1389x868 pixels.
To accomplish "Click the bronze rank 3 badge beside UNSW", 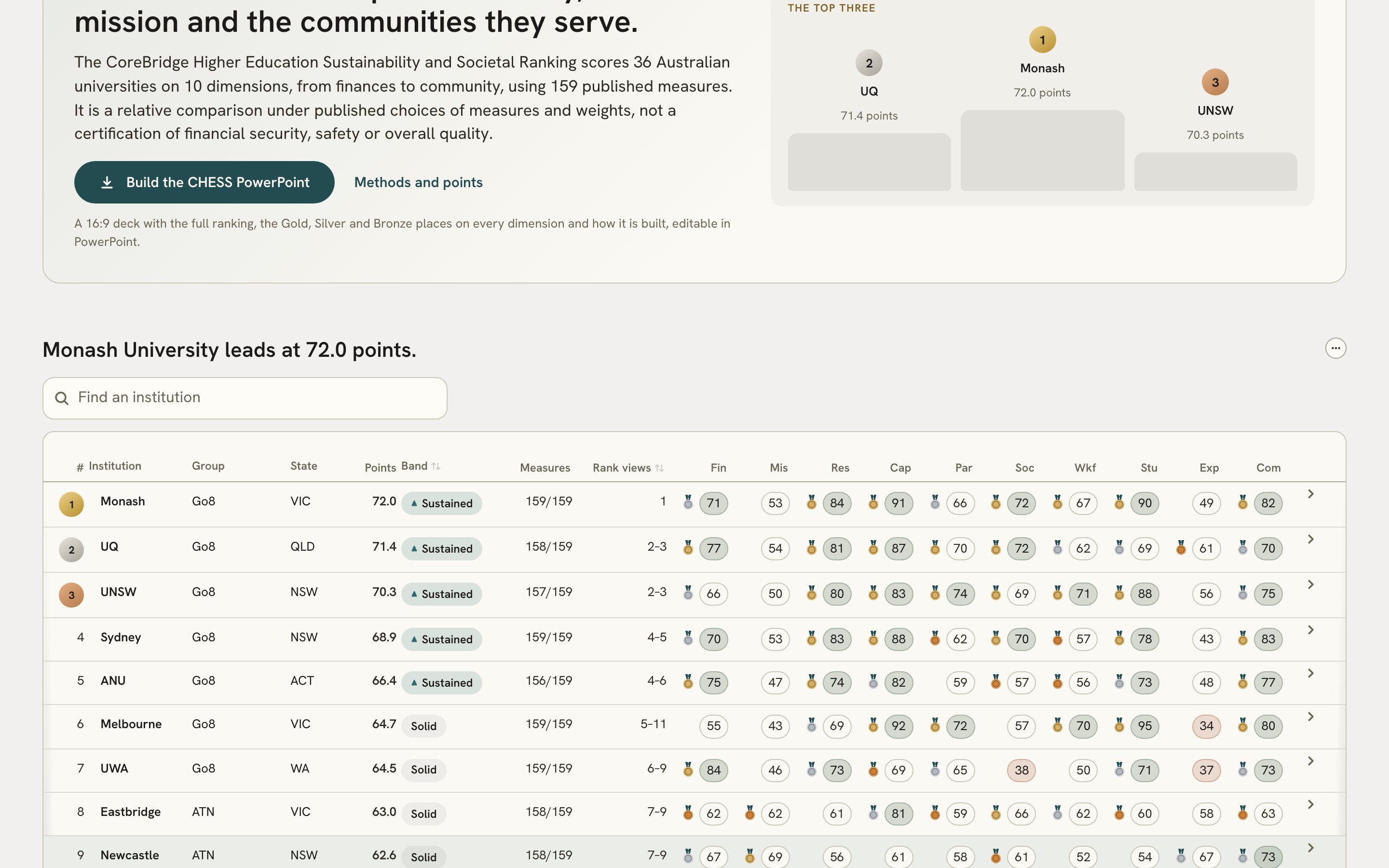I will (71, 595).
